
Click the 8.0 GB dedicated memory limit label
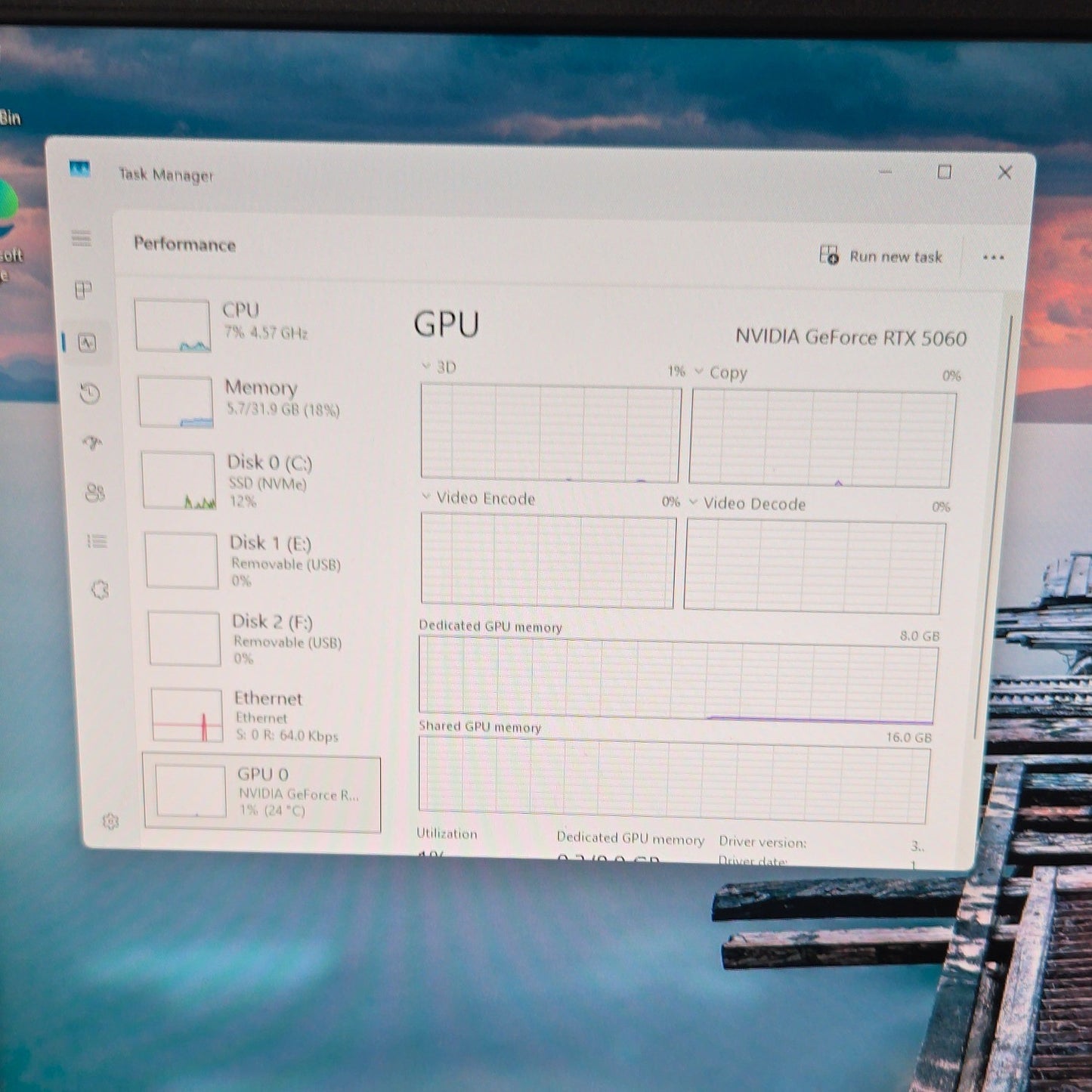click(920, 636)
